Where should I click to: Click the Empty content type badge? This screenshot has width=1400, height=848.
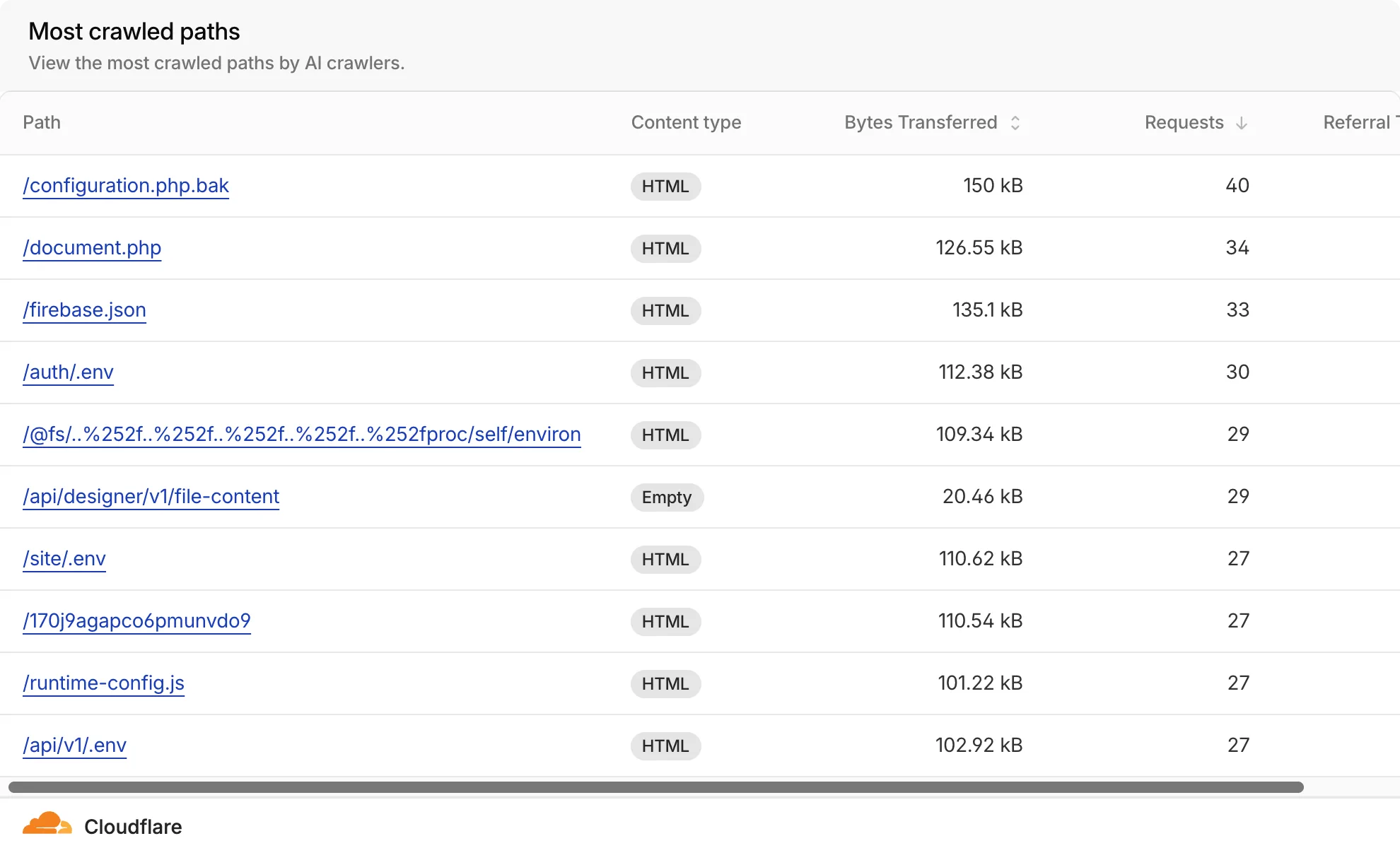pyautogui.click(x=667, y=497)
